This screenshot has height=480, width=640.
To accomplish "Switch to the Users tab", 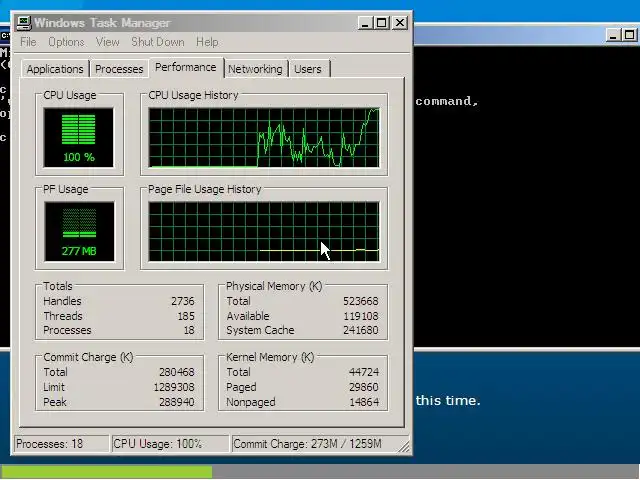I will tap(308, 69).
